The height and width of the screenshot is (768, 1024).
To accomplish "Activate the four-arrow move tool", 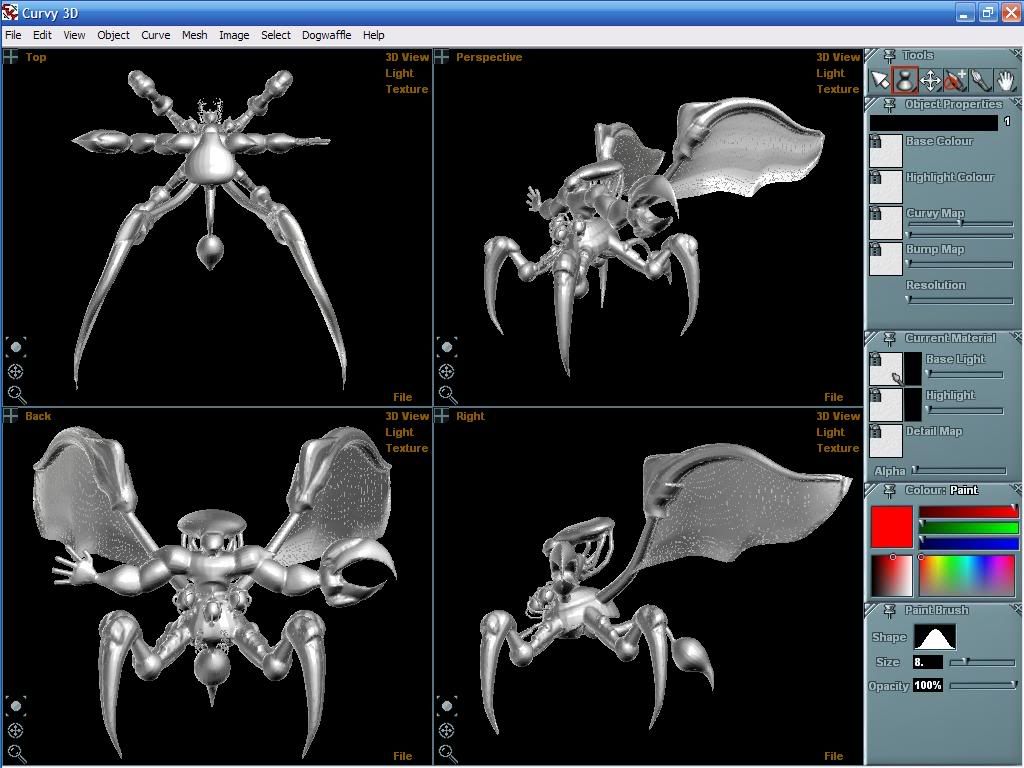I will [x=930, y=80].
